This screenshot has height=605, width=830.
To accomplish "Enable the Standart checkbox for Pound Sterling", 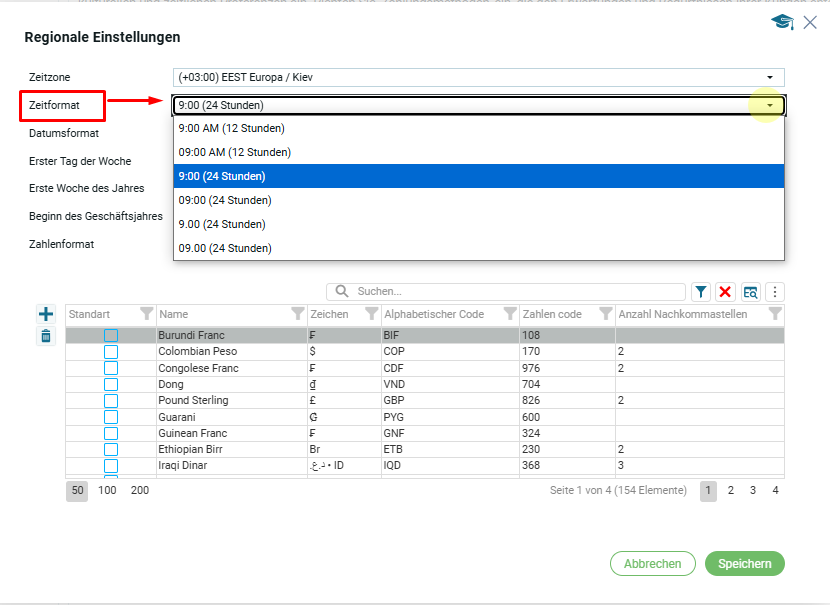I will point(111,401).
